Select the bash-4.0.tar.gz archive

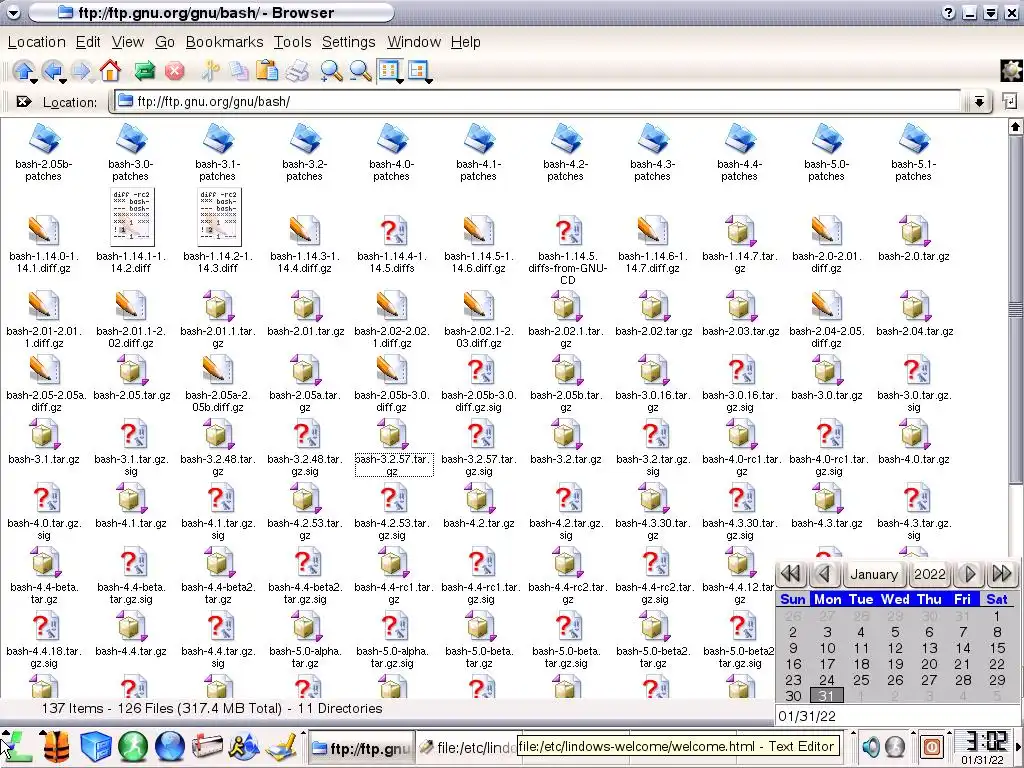(x=914, y=442)
